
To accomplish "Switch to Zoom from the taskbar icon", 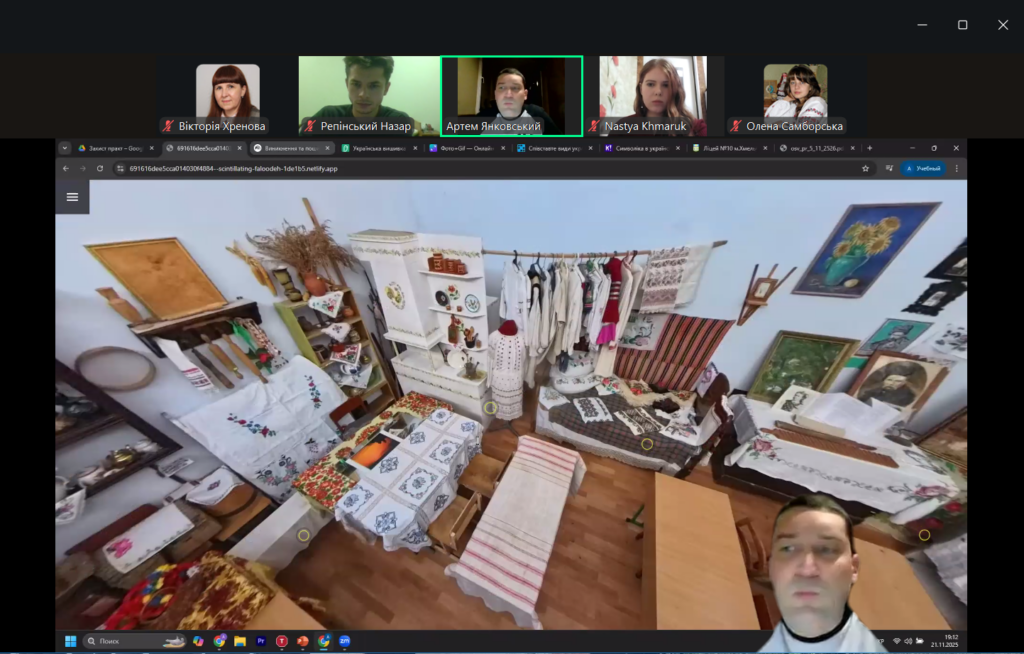I will pos(344,641).
